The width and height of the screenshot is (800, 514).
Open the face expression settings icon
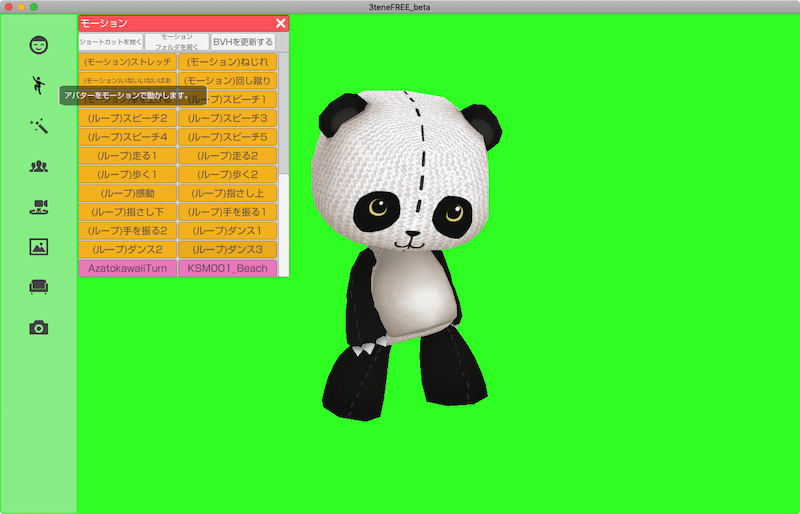pos(39,45)
